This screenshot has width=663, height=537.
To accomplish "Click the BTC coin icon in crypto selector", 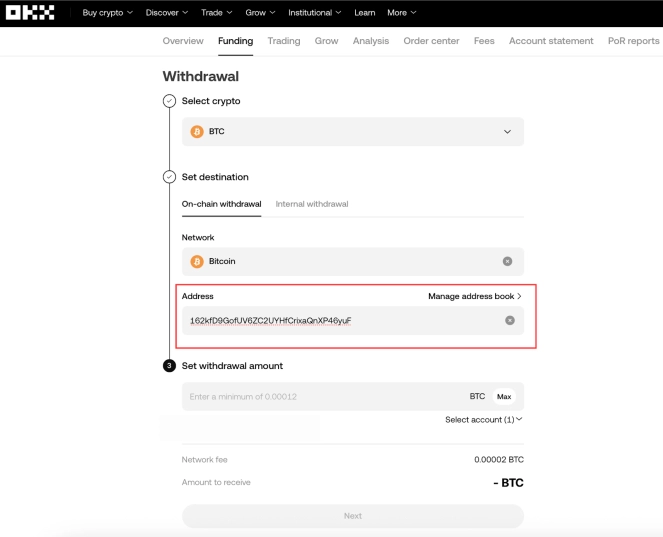I will 197,131.
